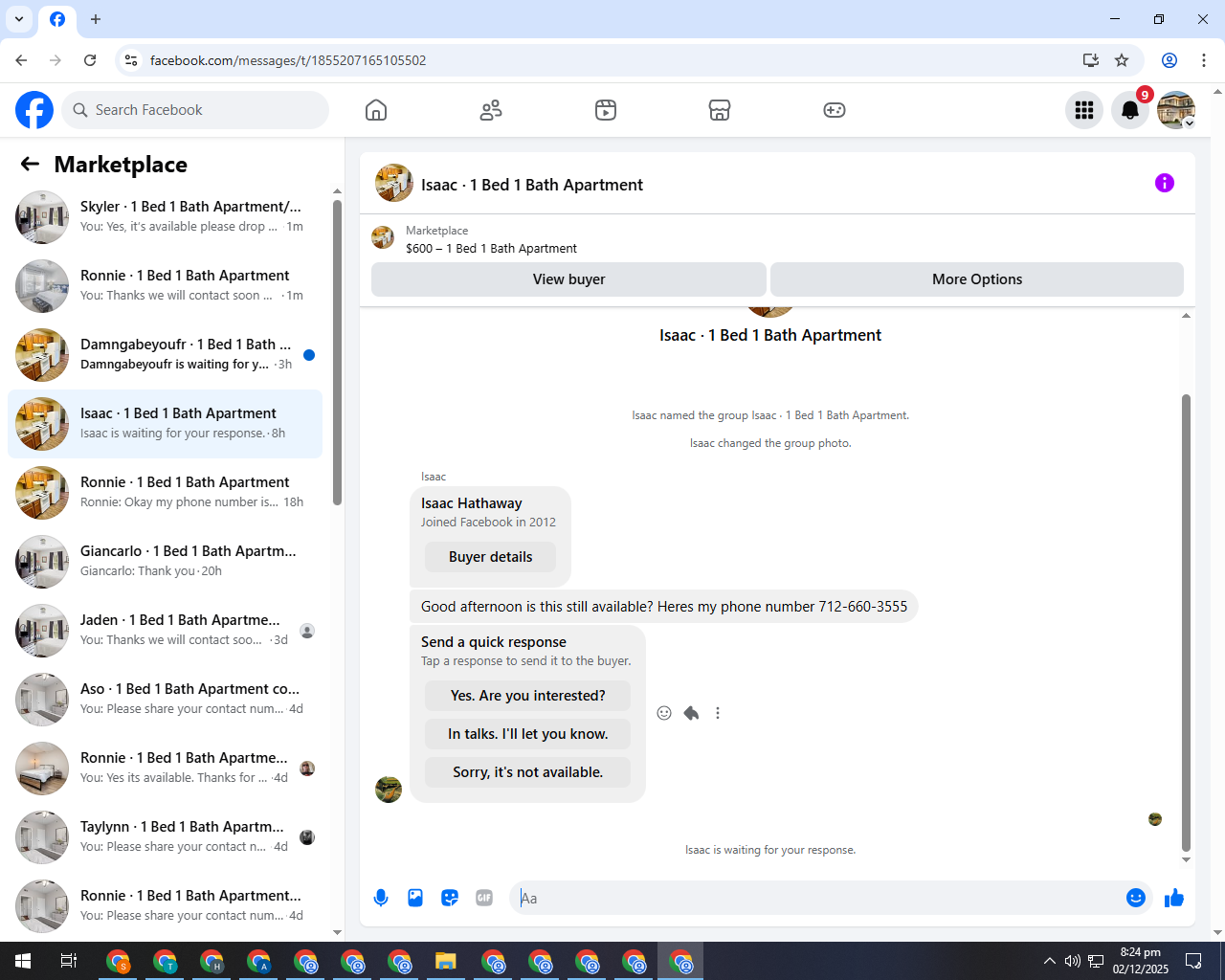Screen dimensions: 1225x980
Task: Open Marketplace storefront icon
Action: pos(720,110)
